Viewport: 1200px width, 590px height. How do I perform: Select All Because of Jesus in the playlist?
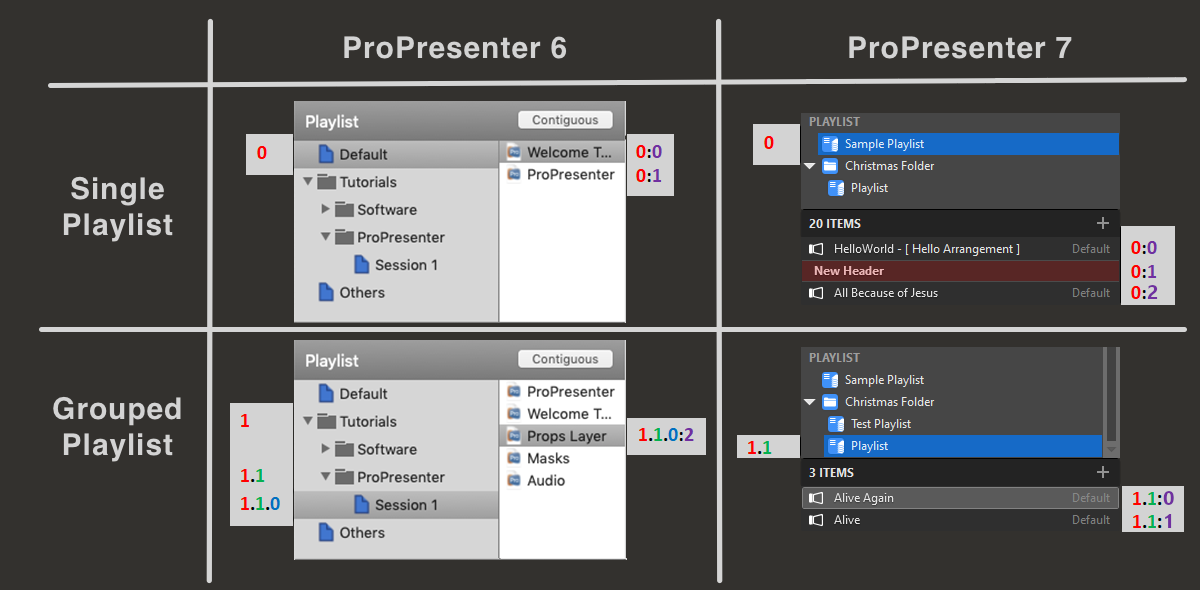[x=887, y=293]
